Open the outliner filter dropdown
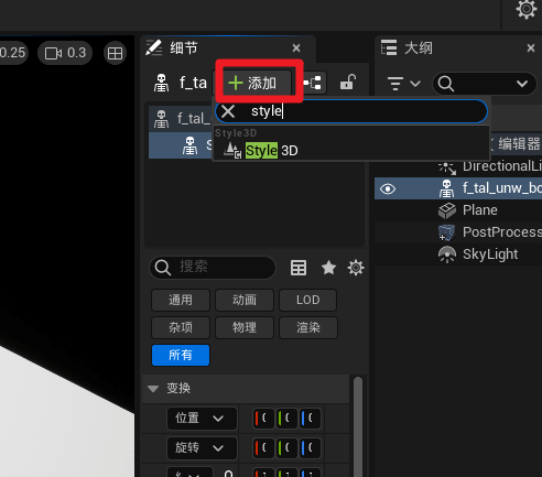The image size is (542, 477). coord(403,84)
